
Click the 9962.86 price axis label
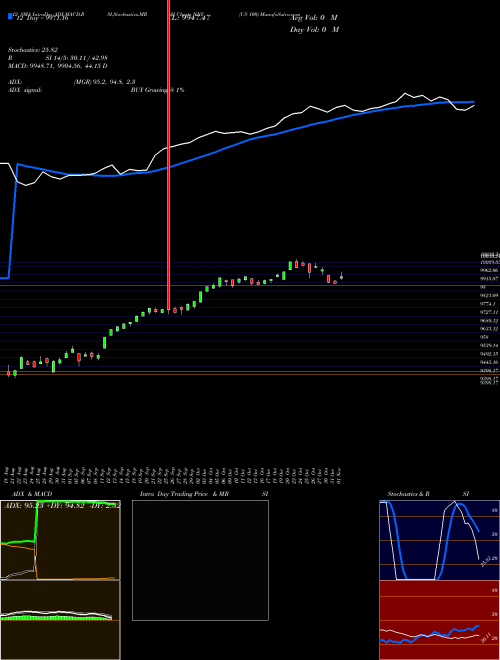pos(489,271)
